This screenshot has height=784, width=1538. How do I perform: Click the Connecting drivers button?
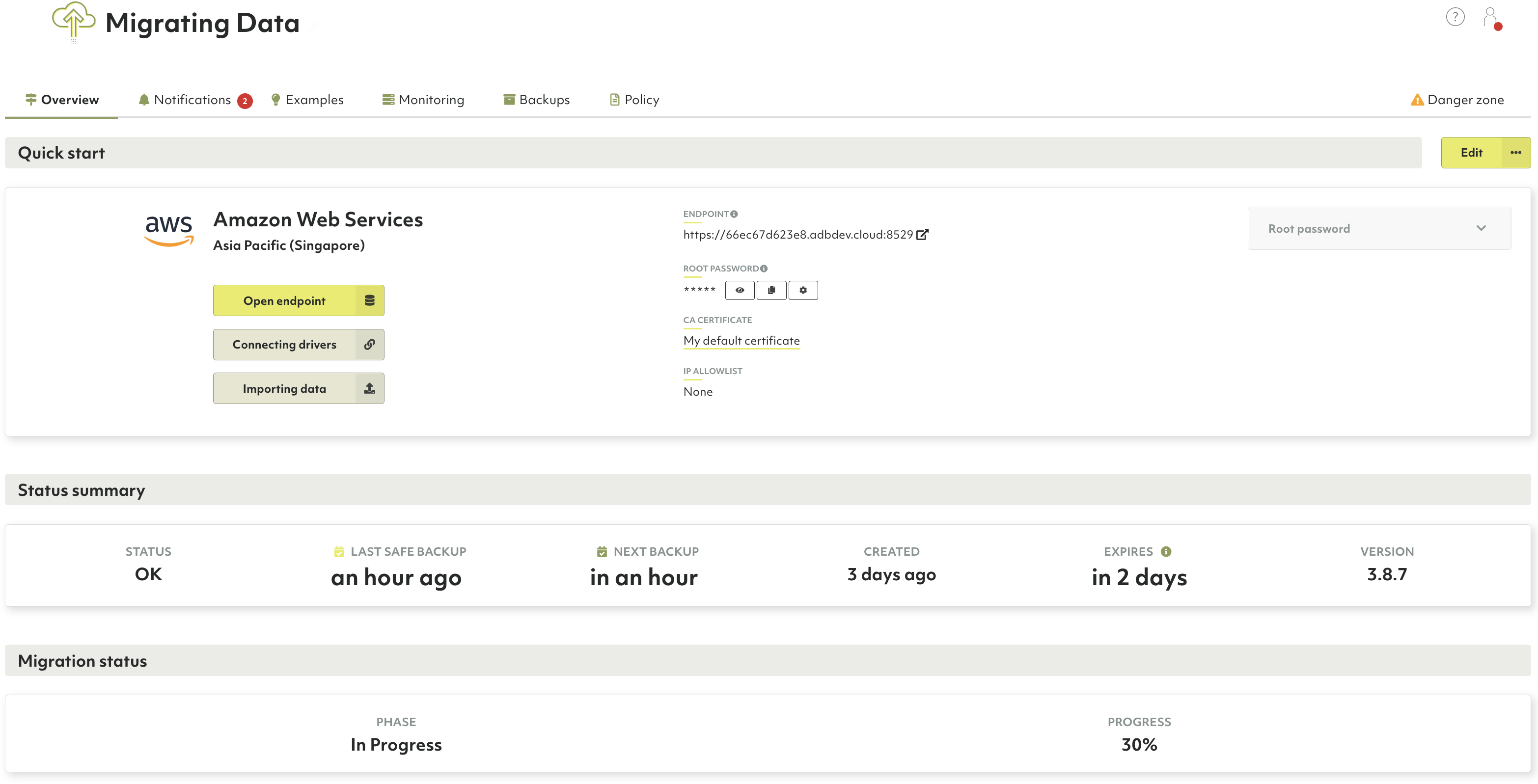click(x=298, y=345)
